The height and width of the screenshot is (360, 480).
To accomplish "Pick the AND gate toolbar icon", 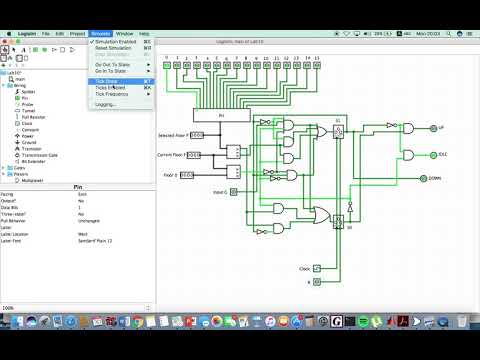I will point(63,50).
